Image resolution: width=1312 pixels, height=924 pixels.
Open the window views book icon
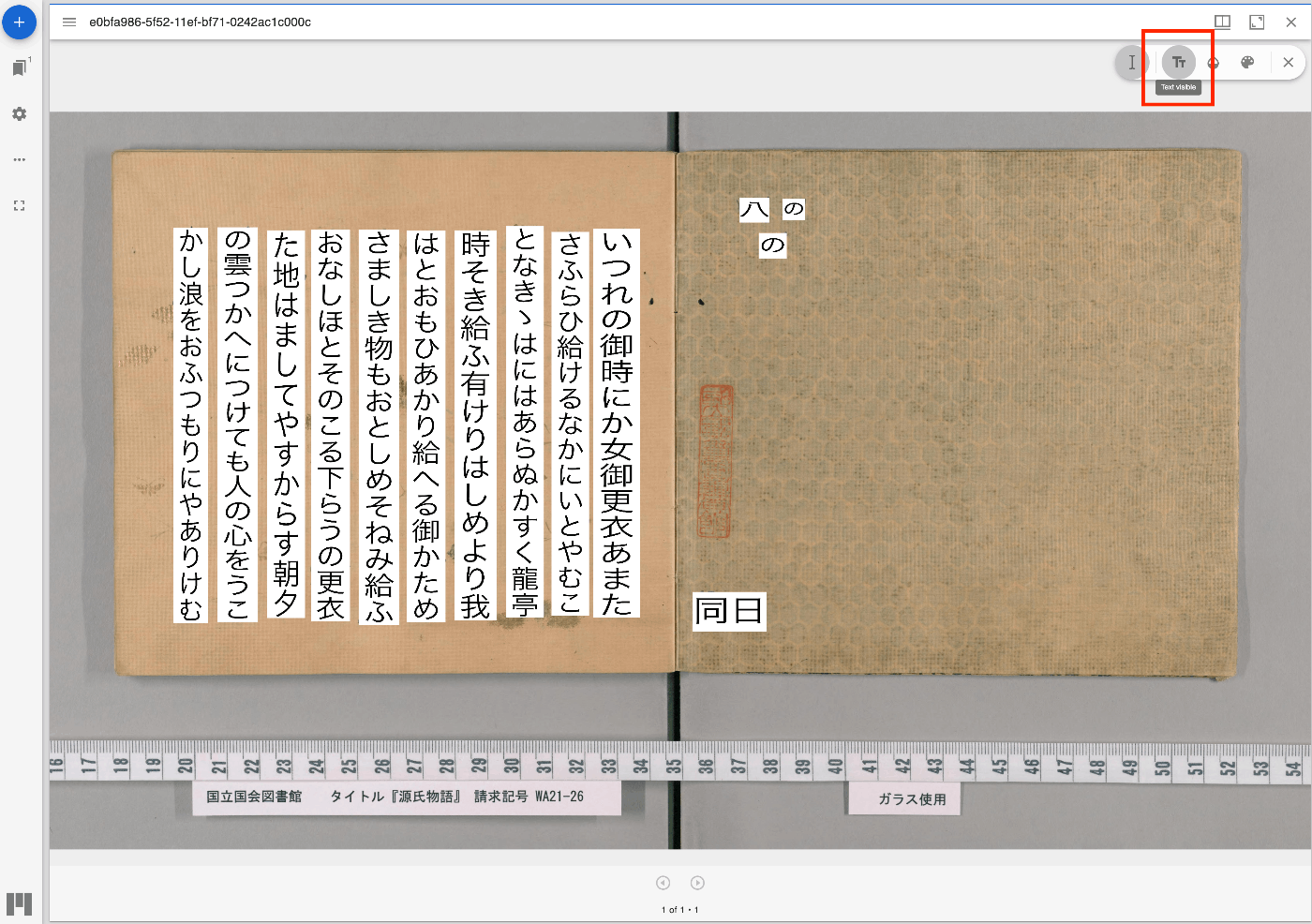(x=1222, y=22)
